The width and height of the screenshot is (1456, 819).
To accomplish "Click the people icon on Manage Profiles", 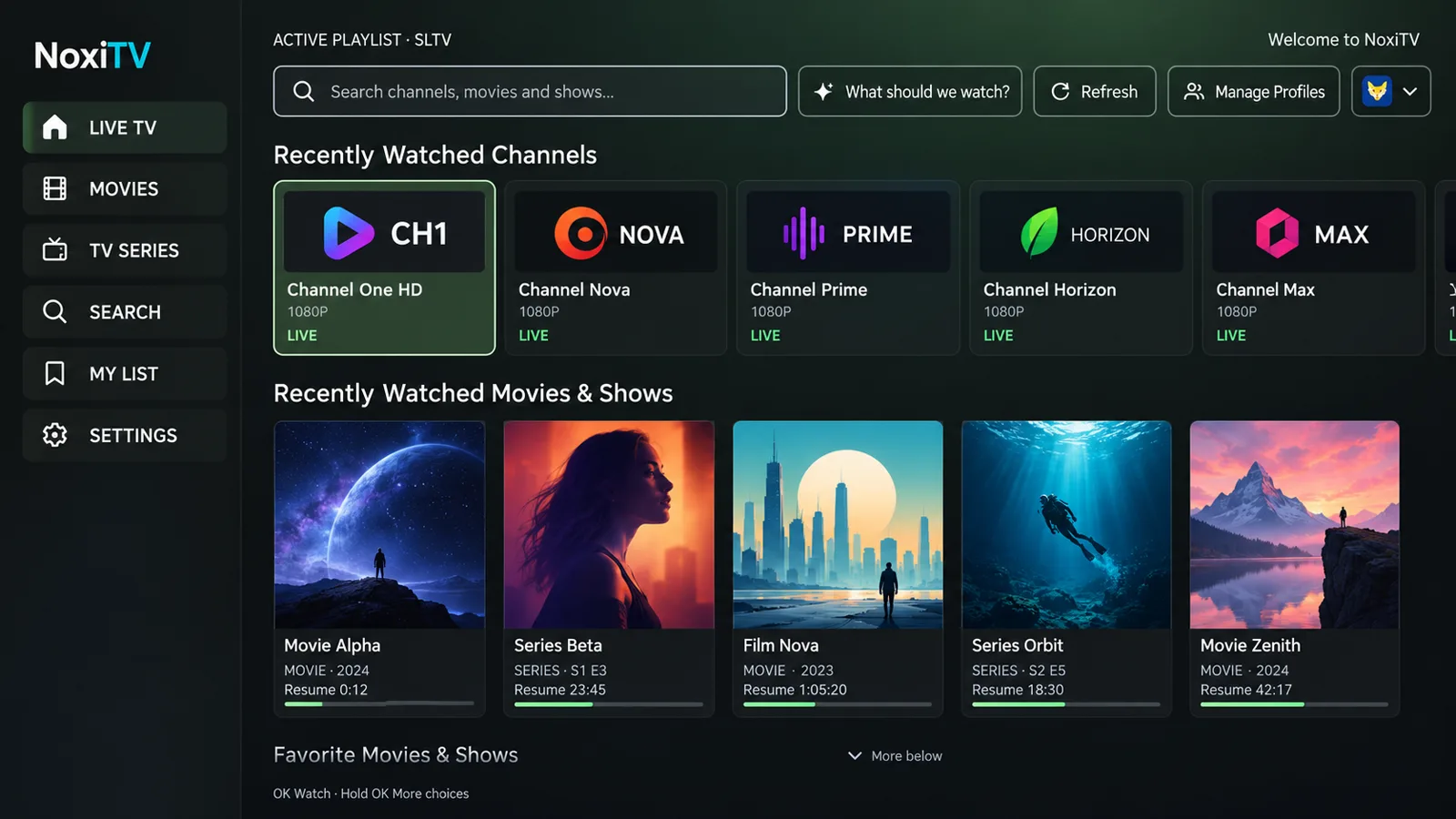I will 1194,91.
